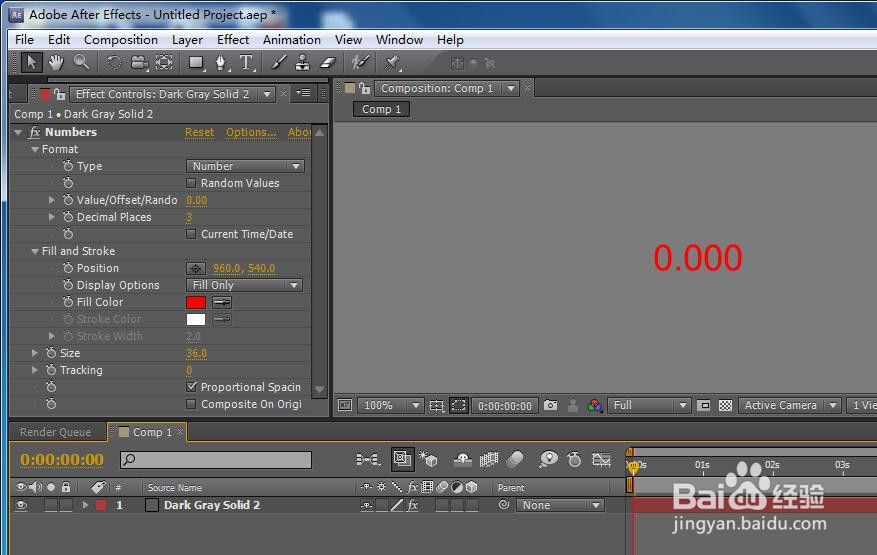
Task: Open the Composition menu
Action: (x=121, y=40)
